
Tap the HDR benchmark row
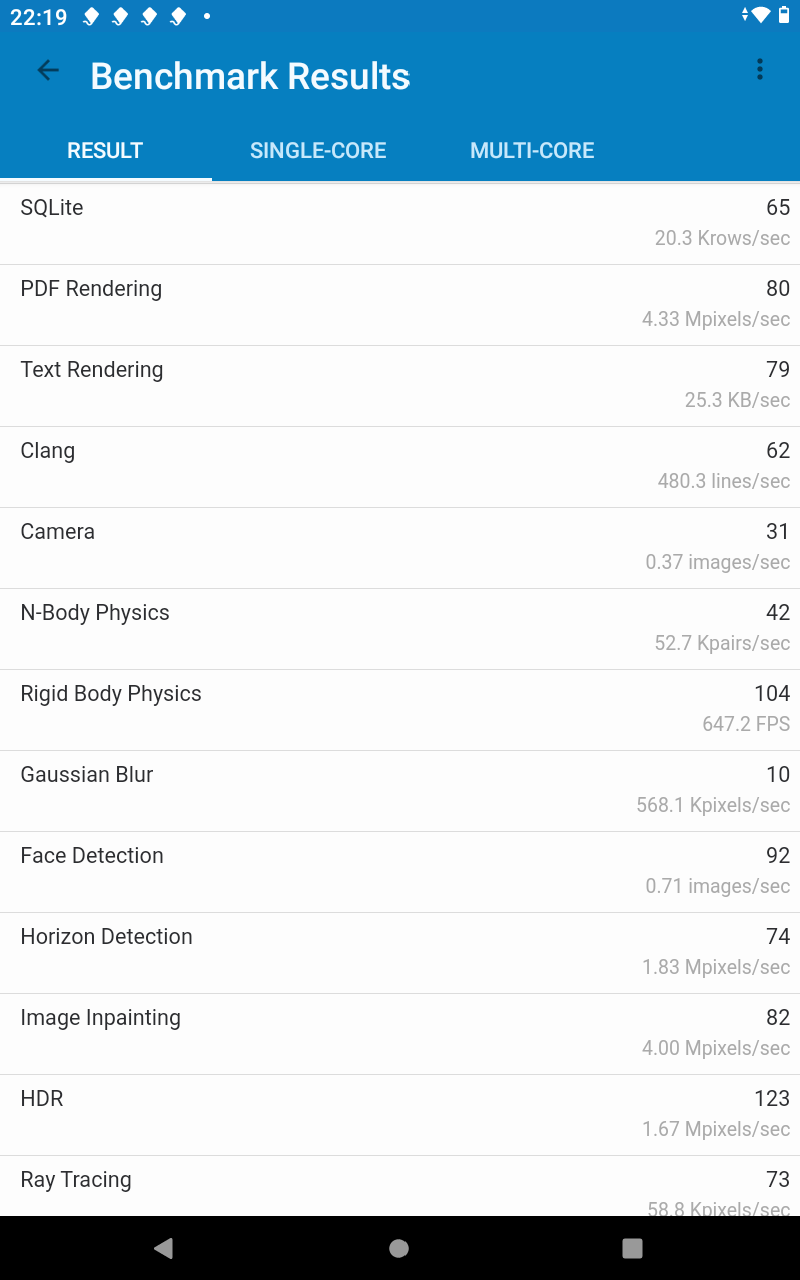pyautogui.click(x=400, y=1114)
